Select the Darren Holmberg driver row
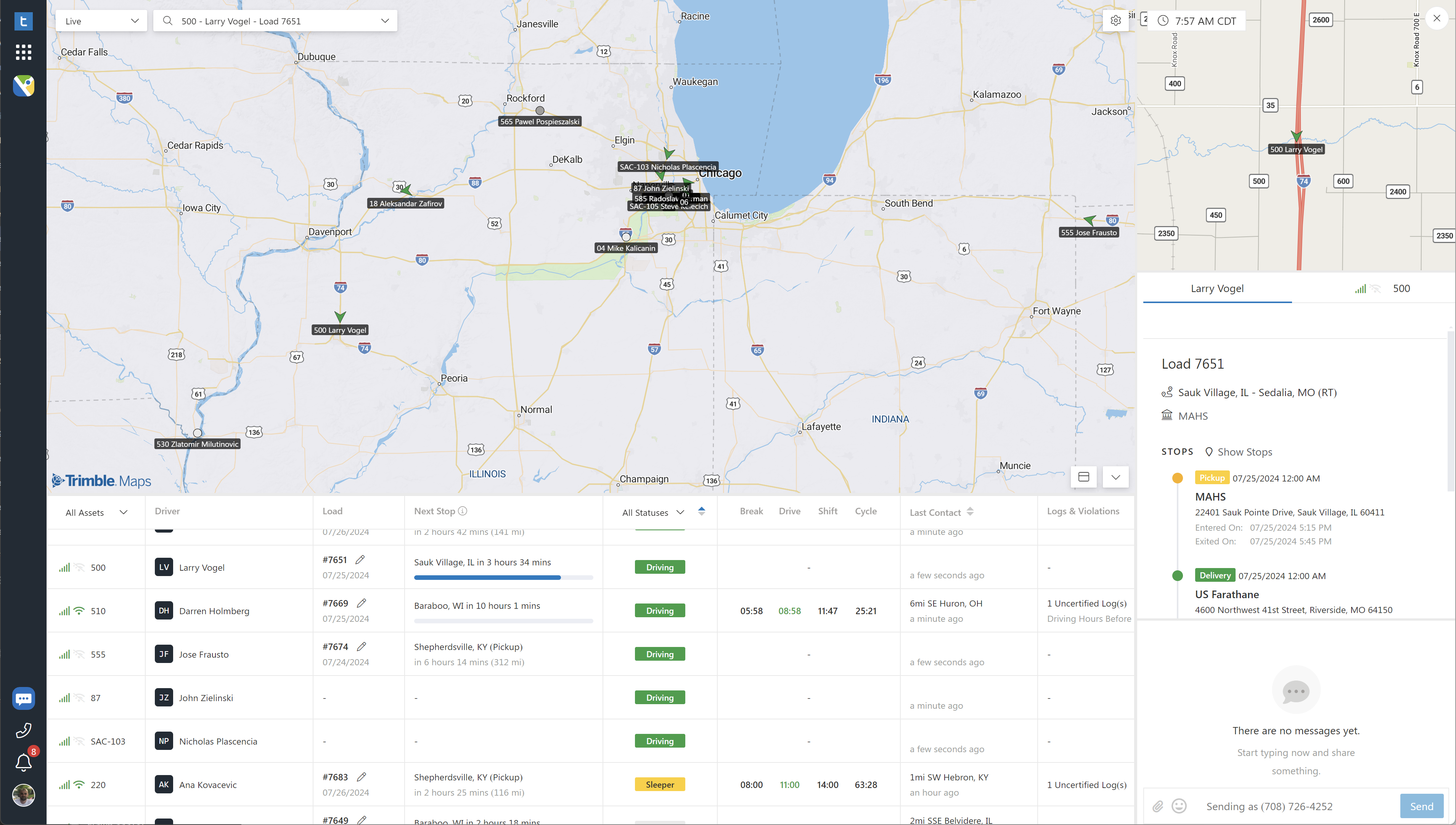The height and width of the screenshot is (825, 1456). [590, 611]
